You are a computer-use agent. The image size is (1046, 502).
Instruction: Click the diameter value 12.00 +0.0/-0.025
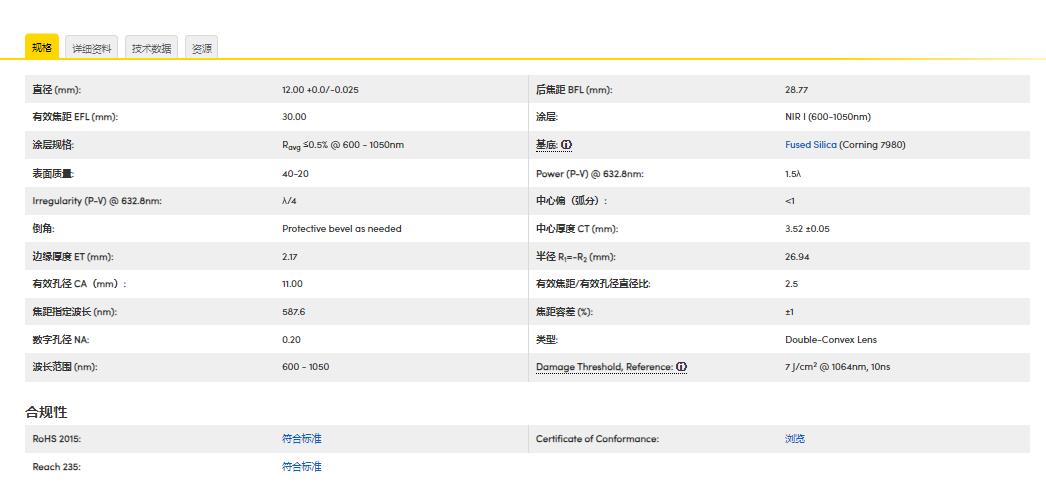coord(320,90)
